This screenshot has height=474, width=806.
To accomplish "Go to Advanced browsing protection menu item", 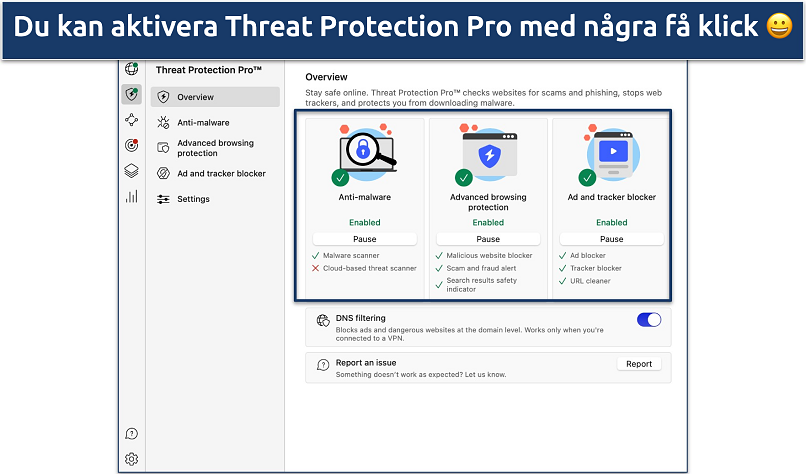I will [x=215, y=148].
